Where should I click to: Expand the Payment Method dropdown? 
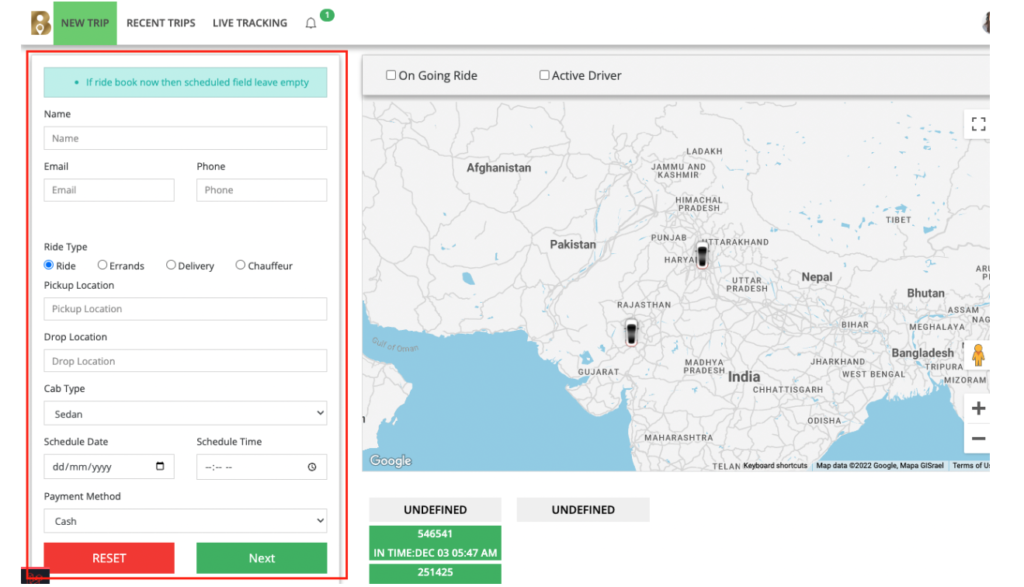185,521
